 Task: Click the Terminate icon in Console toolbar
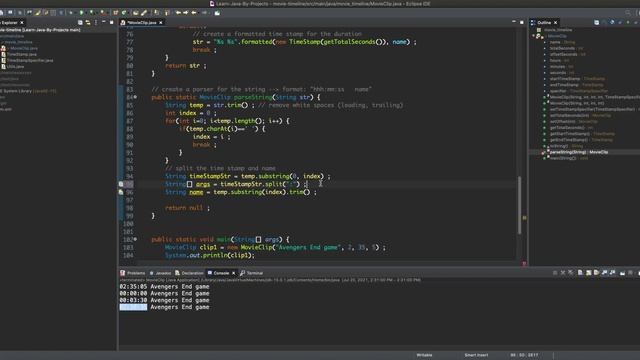click(555, 273)
